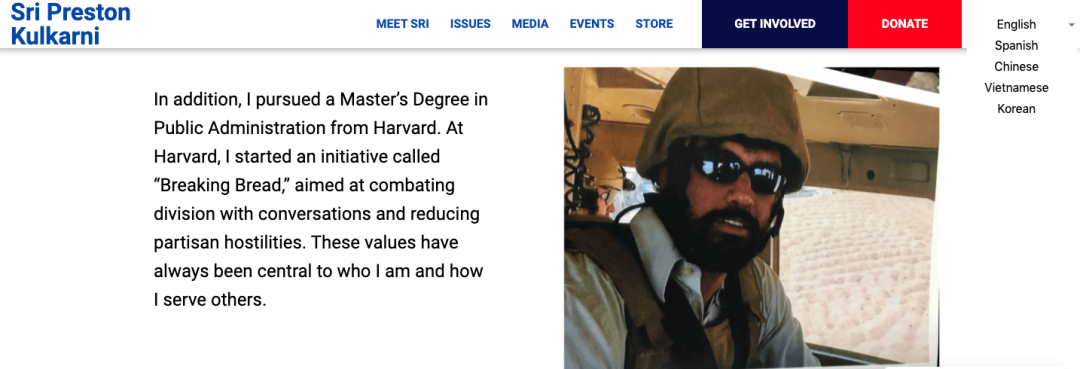Choose Spanish from the language list
The height and width of the screenshot is (369, 1080).
tap(1016, 45)
